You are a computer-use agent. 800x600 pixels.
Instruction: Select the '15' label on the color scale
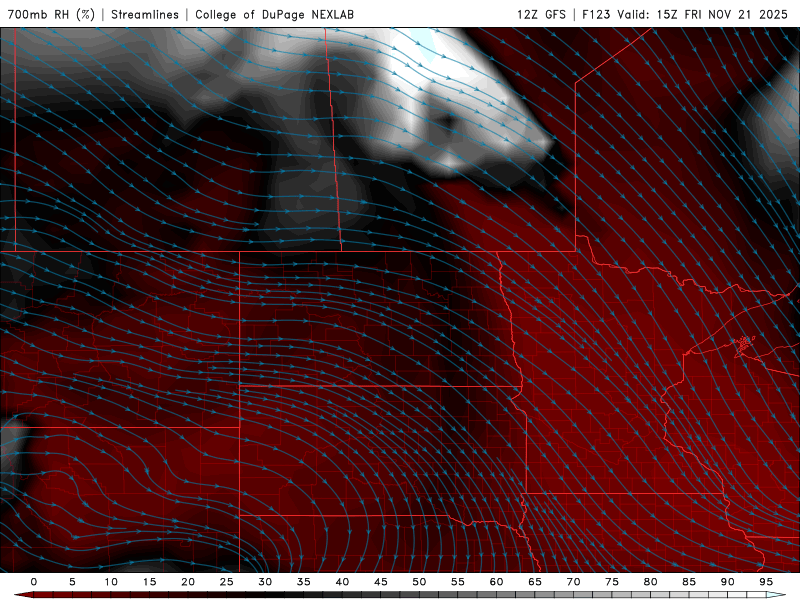pos(149,582)
